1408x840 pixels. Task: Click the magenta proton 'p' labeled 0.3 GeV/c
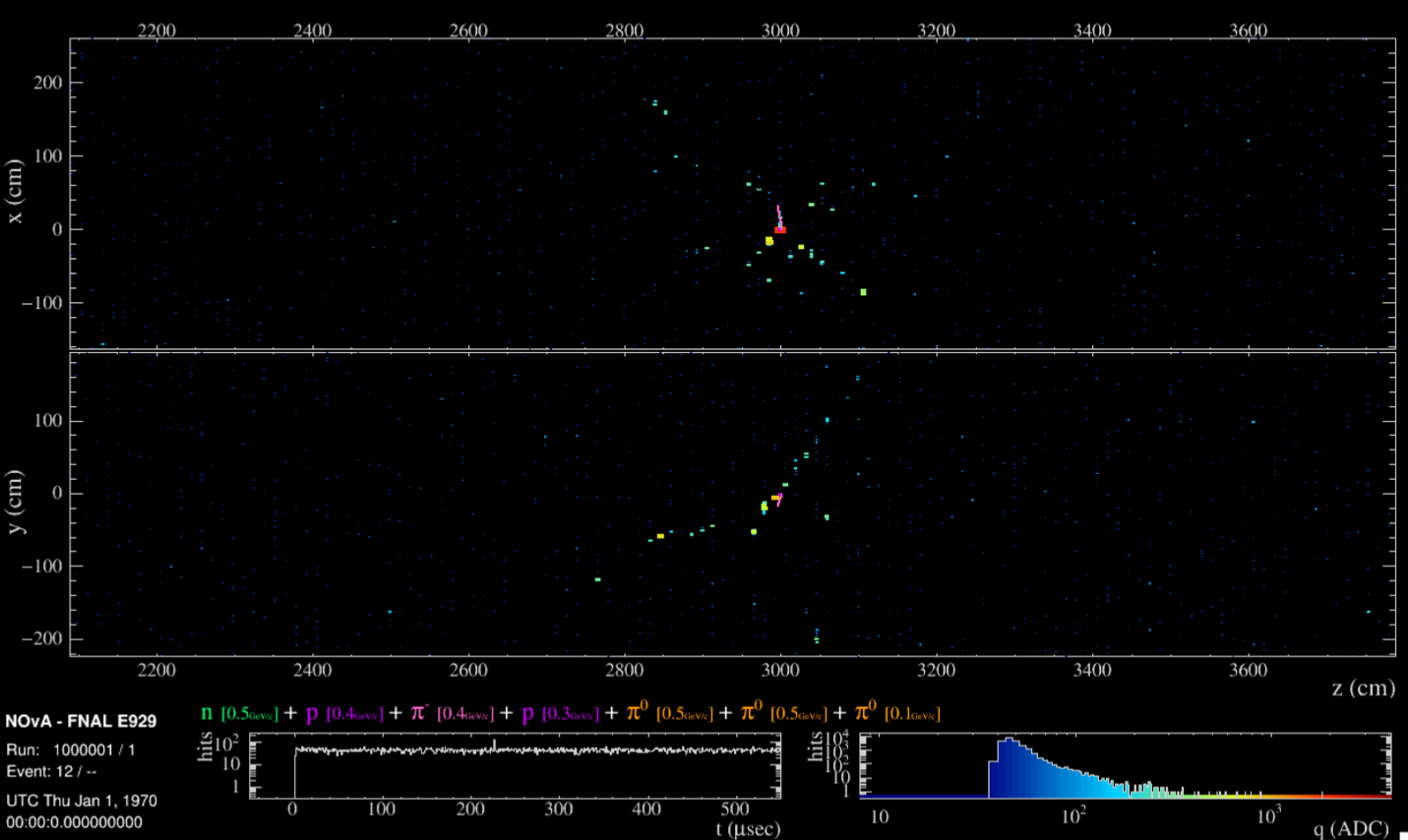(528, 713)
